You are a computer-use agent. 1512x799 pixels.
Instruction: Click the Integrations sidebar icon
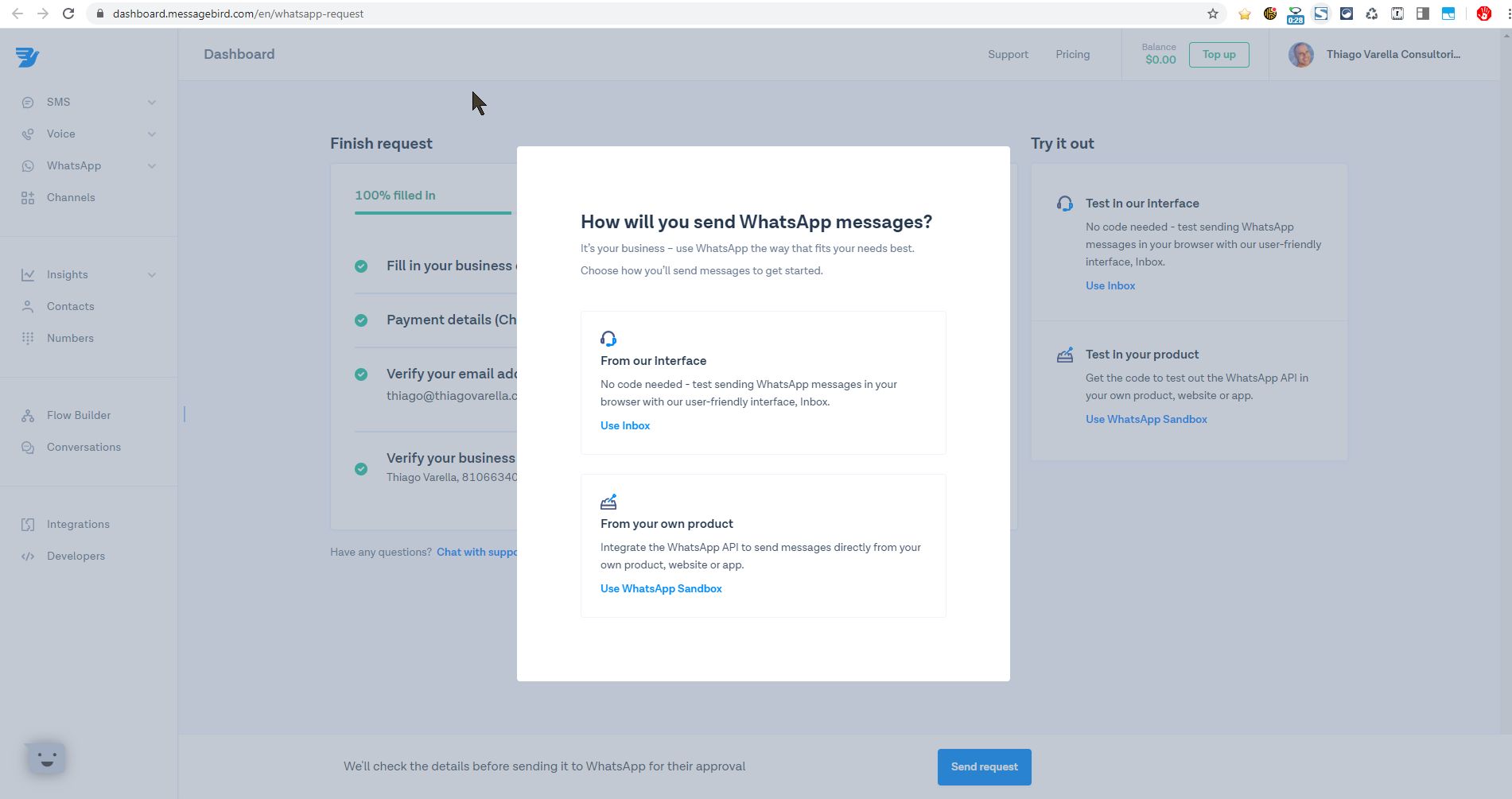tap(28, 525)
